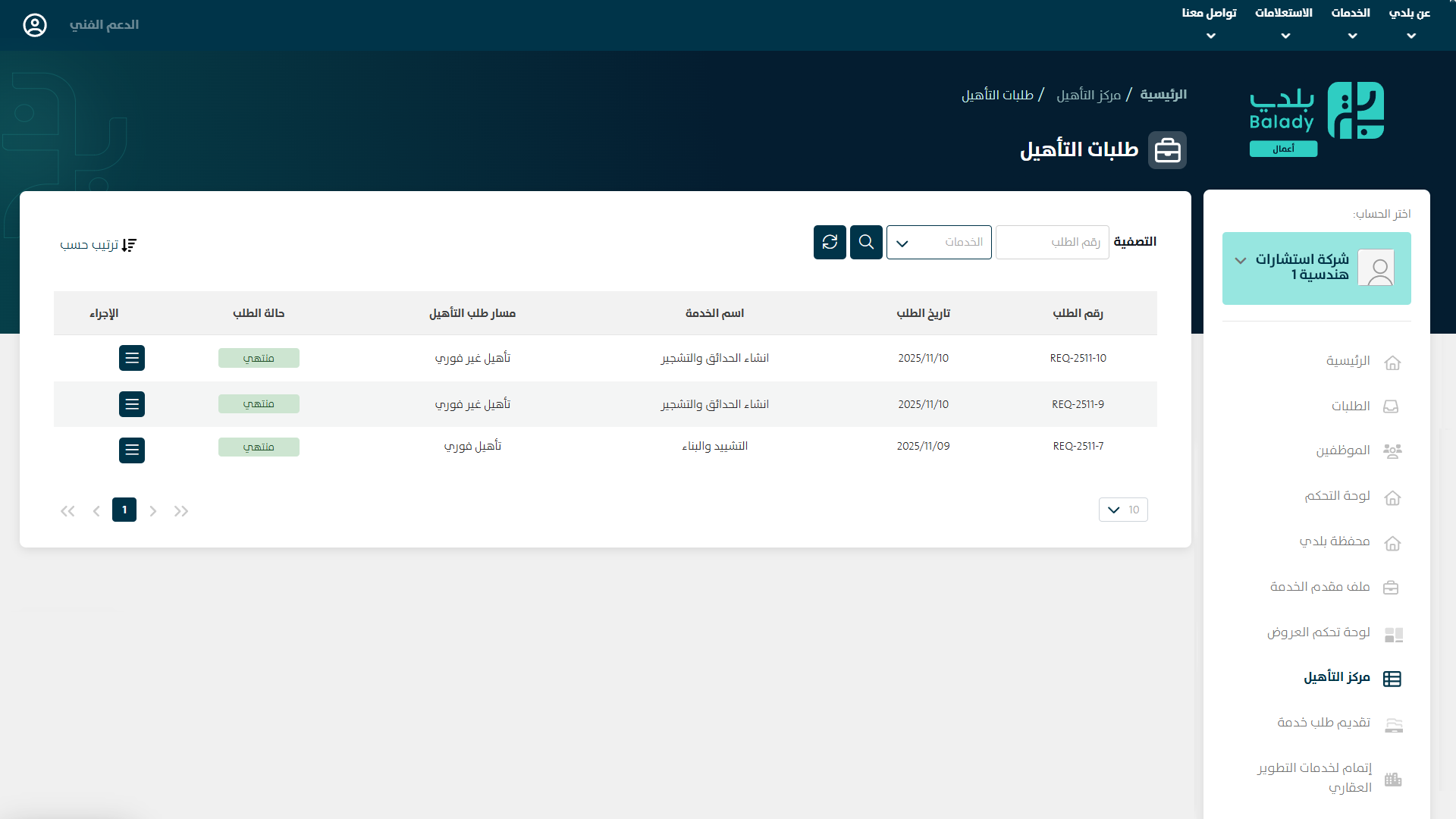Viewport: 1456px width, 819px height.
Task: Click the refresh filter icon button
Action: (830, 243)
